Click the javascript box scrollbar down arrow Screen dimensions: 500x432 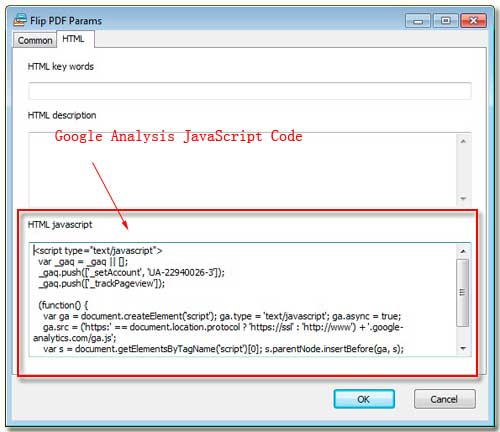point(463,348)
